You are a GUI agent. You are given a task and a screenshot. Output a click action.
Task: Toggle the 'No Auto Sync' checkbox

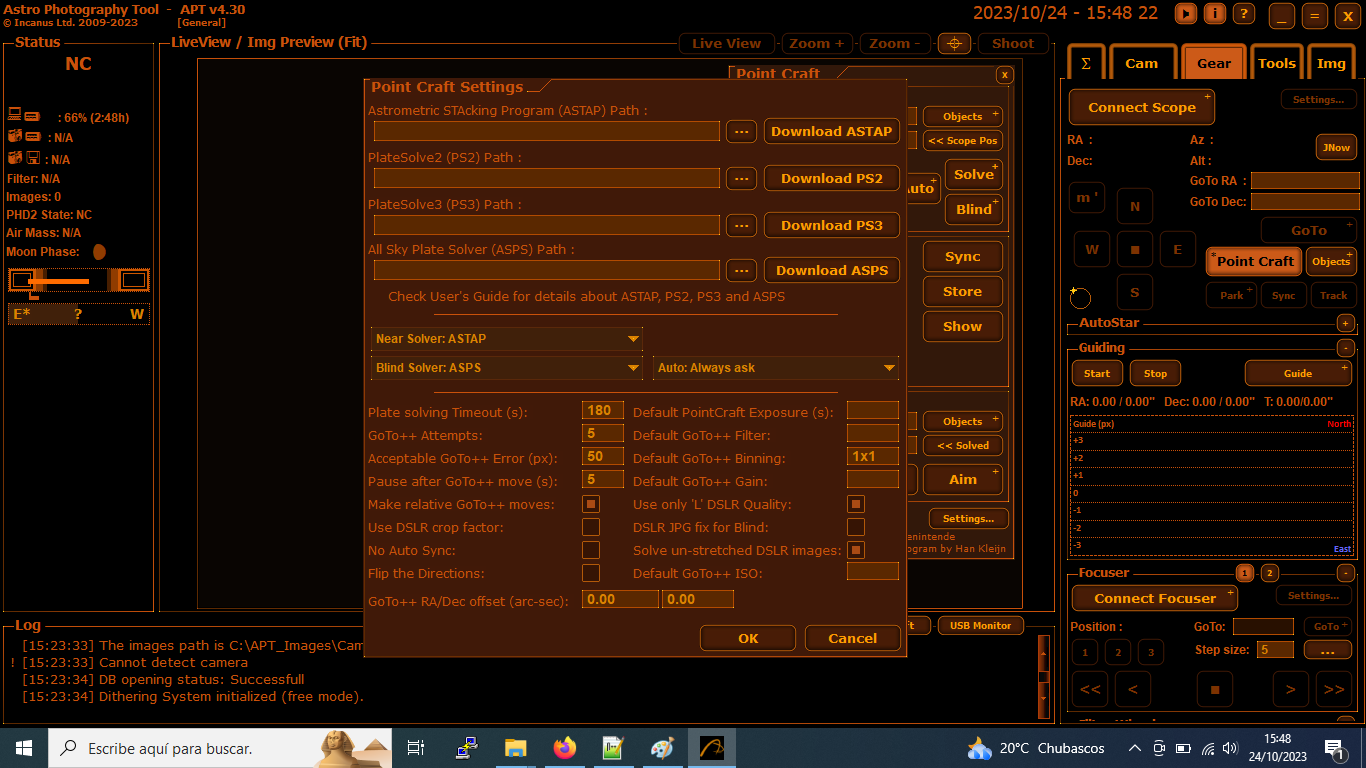pyautogui.click(x=591, y=550)
